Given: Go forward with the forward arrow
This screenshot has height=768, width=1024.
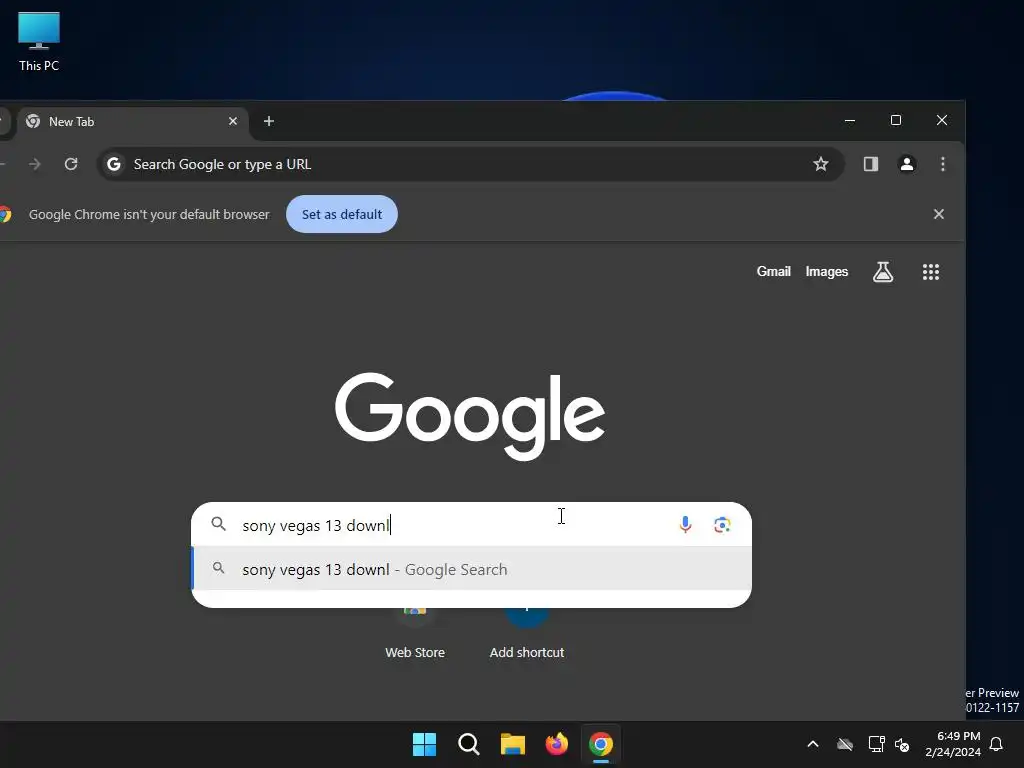Looking at the screenshot, I should click(35, 164).
